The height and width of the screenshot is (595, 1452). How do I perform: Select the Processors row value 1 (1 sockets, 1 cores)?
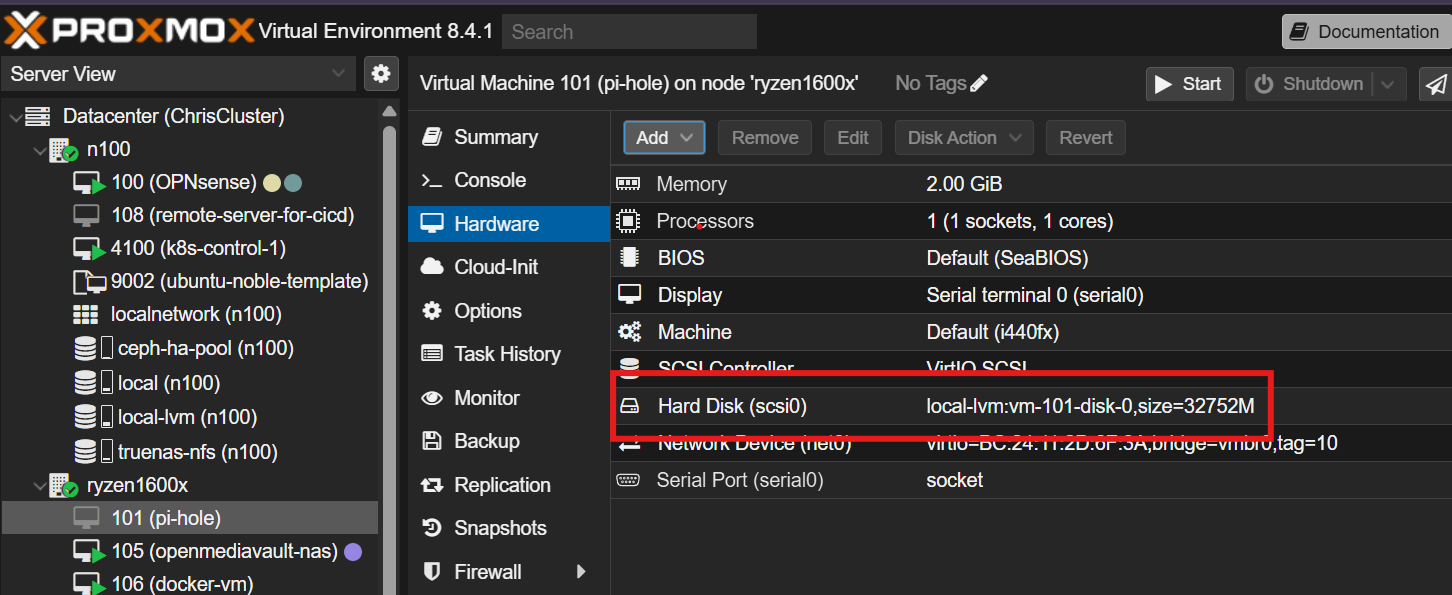(1020, 221)
